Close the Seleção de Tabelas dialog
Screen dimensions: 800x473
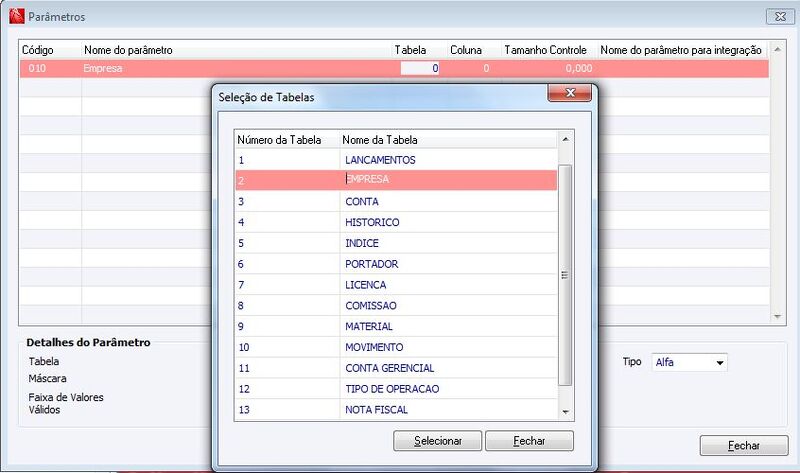[x=569, y=93]
